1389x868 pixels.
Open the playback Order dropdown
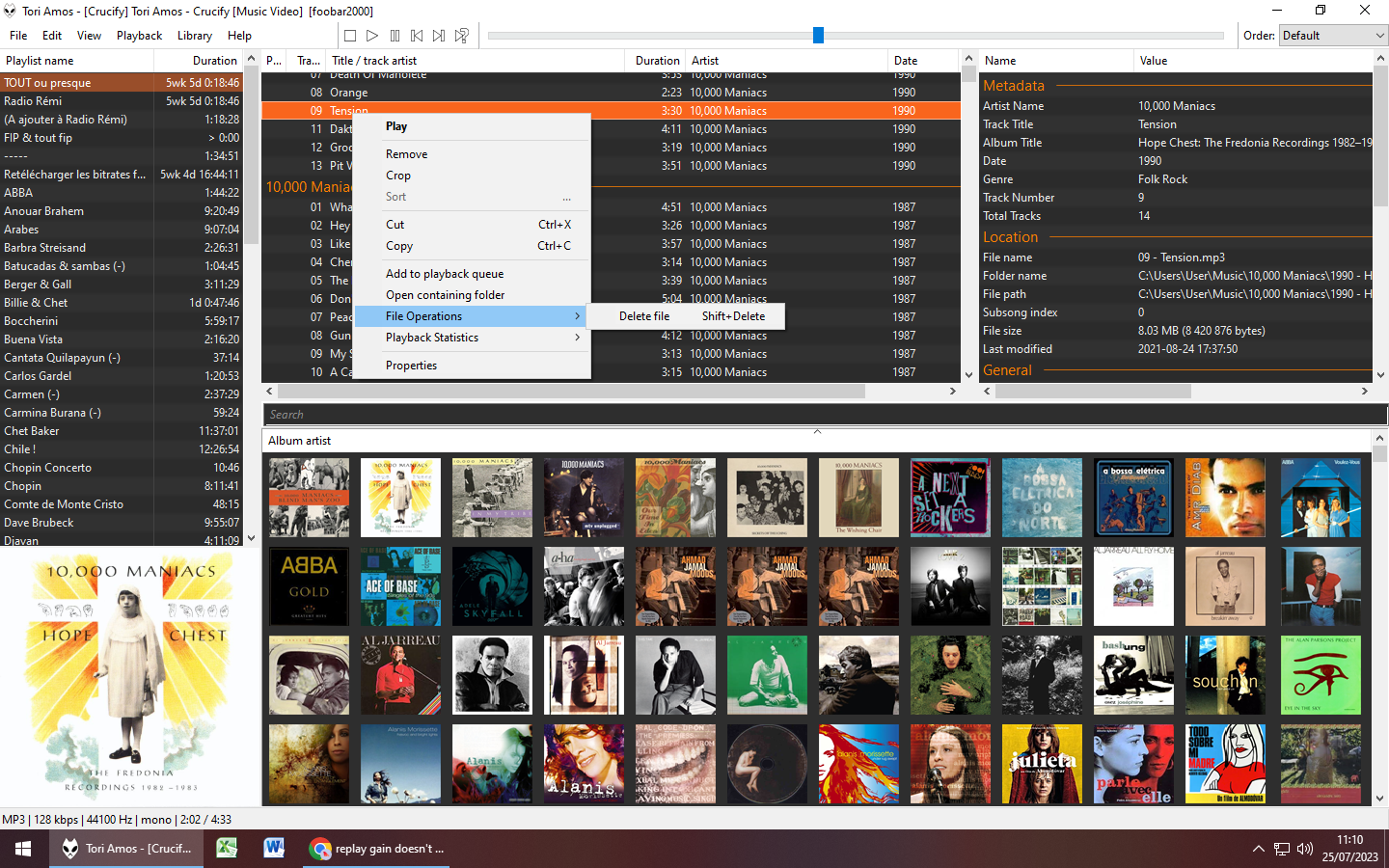(1333, 36)
